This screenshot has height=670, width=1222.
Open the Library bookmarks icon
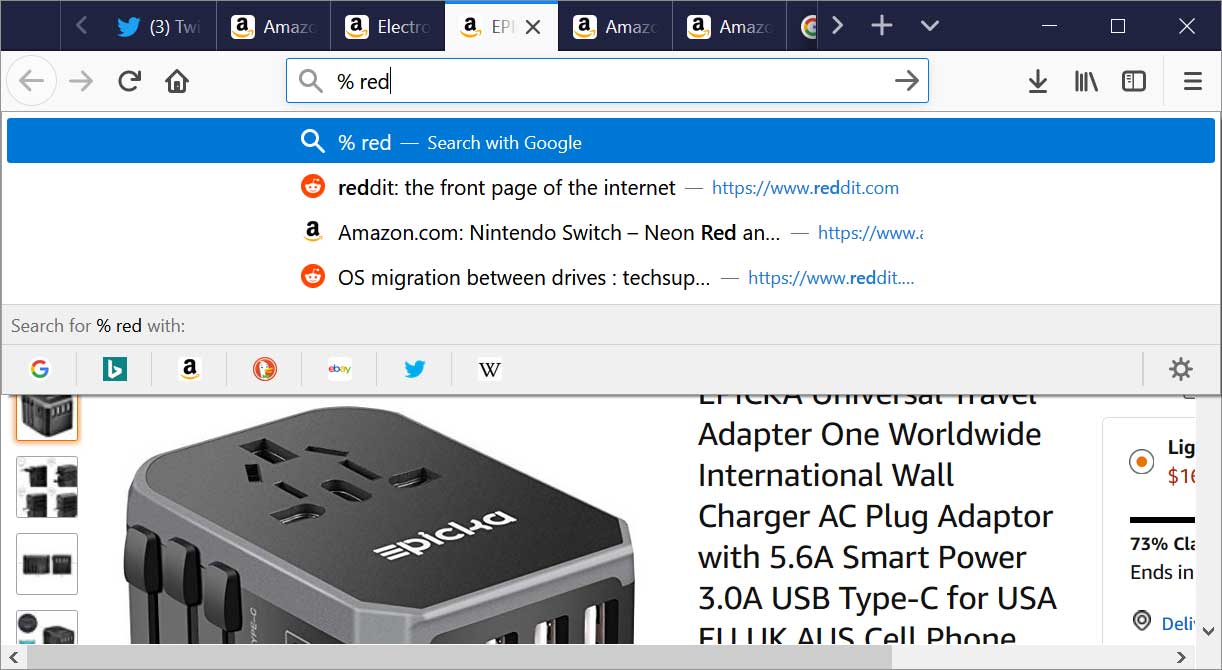pos(1086,81)
